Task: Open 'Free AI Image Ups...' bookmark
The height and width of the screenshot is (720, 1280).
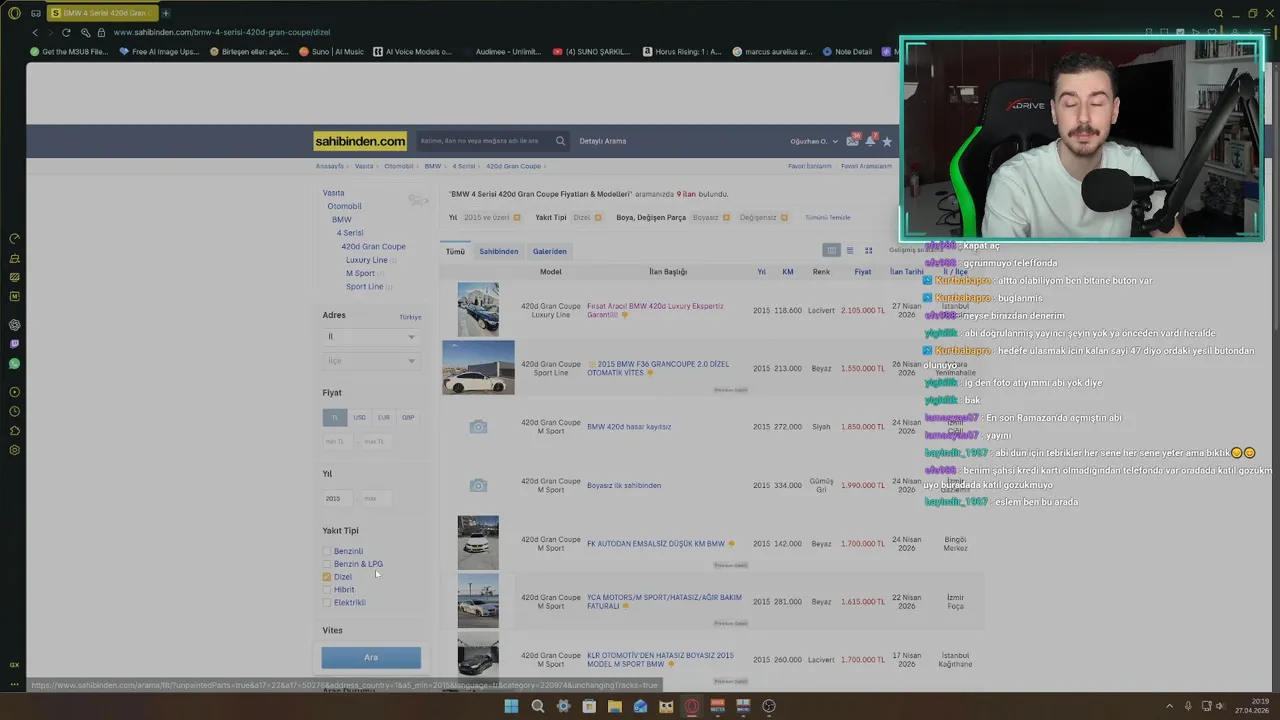Action: pyautogui.click(x=159, y=51)
